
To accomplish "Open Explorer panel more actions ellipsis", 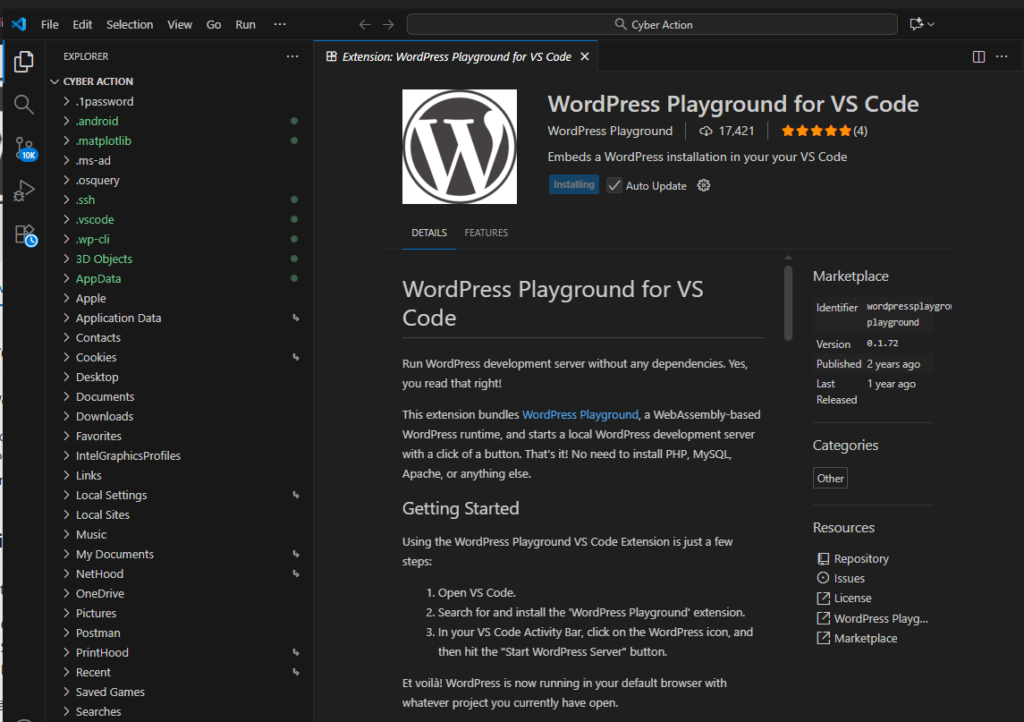I will point(292,57).
